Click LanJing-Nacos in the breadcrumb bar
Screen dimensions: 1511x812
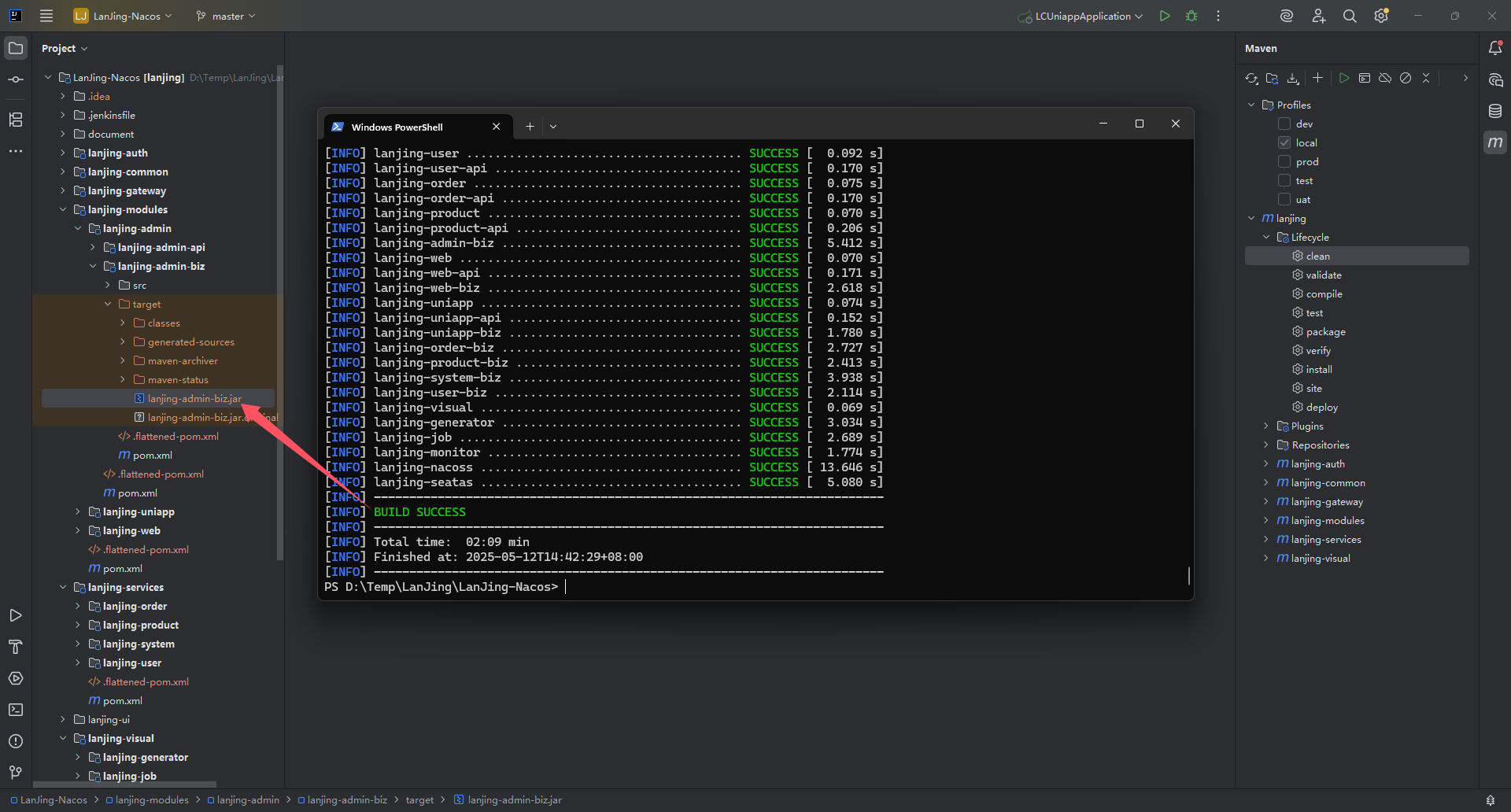[54, 799]
